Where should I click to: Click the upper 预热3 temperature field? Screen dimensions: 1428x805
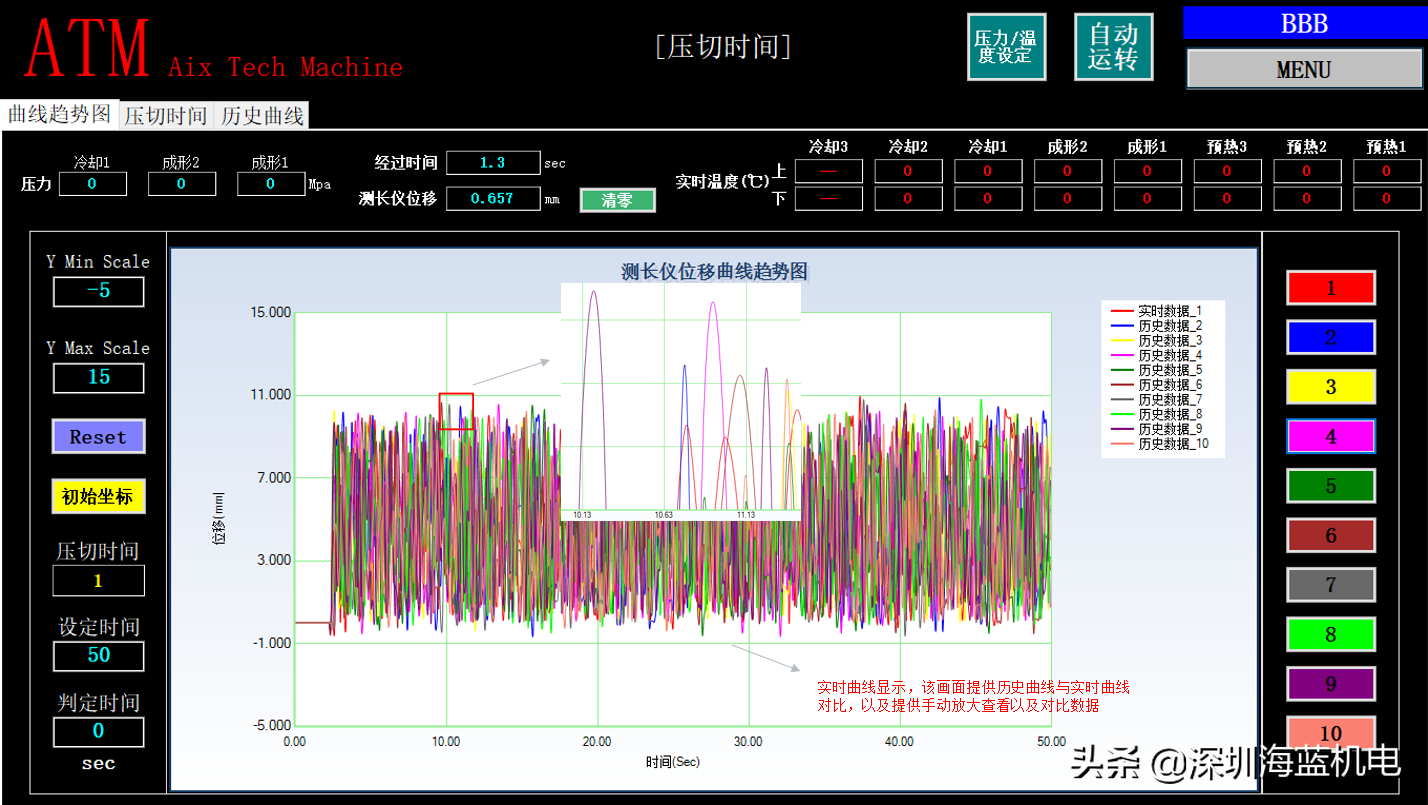coord(1227,171)
